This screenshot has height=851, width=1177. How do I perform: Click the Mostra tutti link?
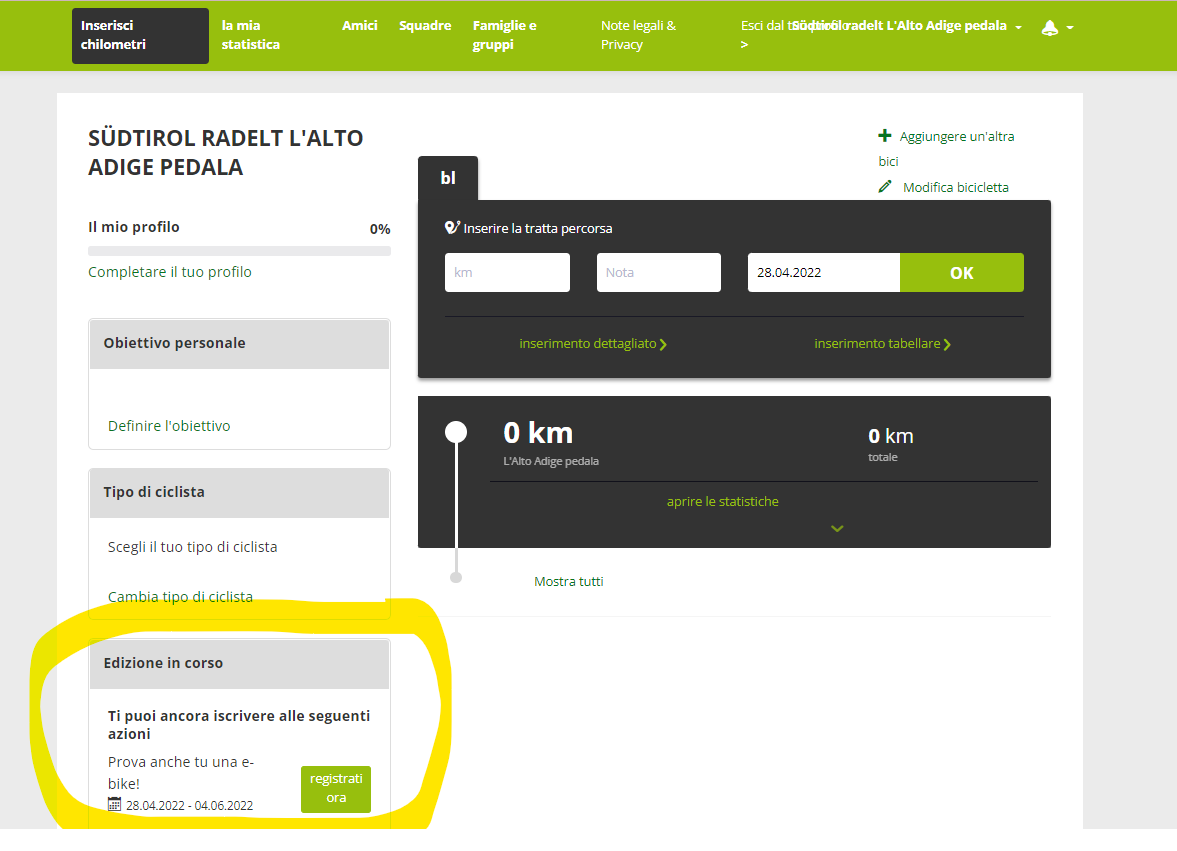(x=568, y=582)
